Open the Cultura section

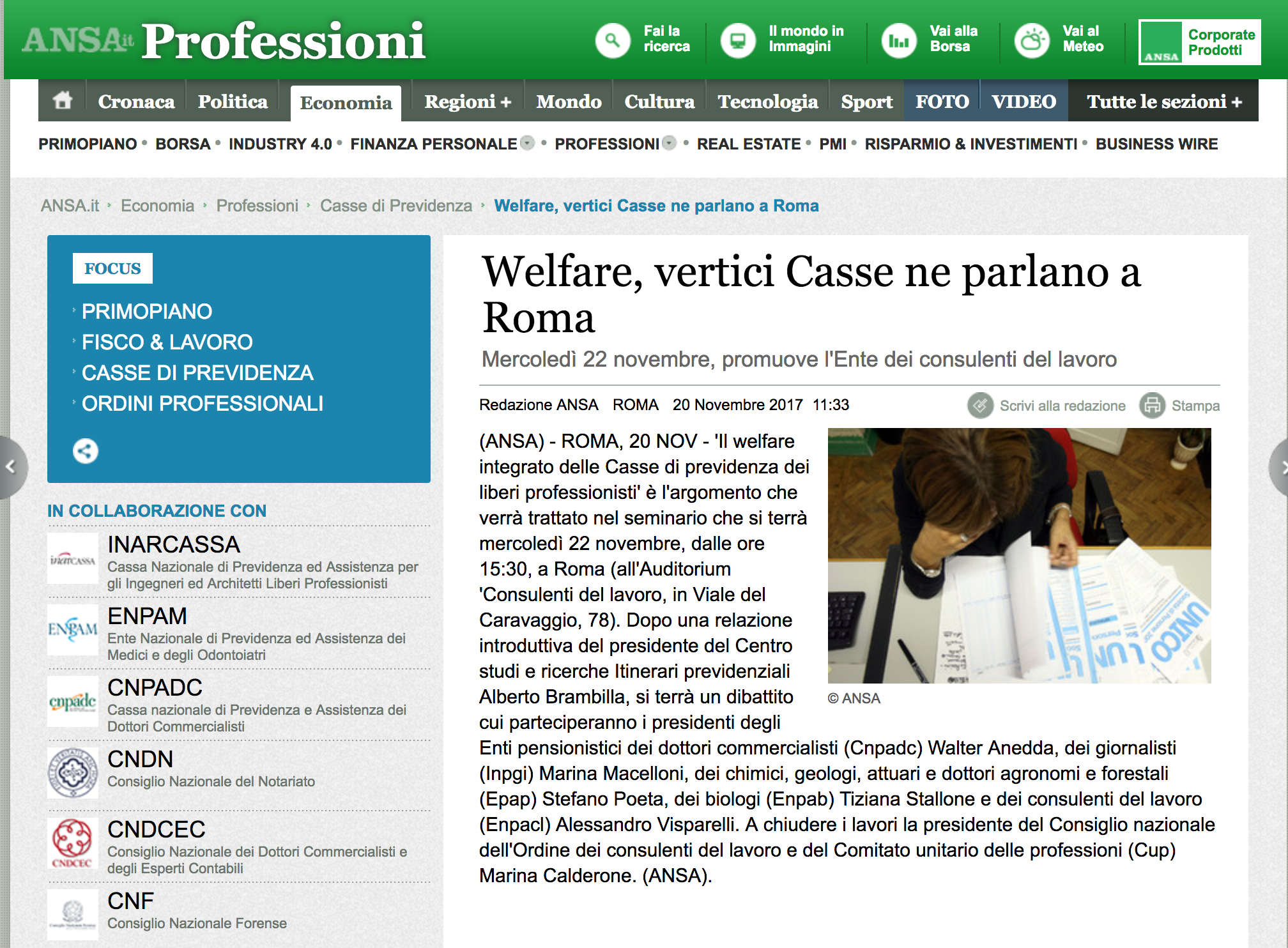(659, 102)
